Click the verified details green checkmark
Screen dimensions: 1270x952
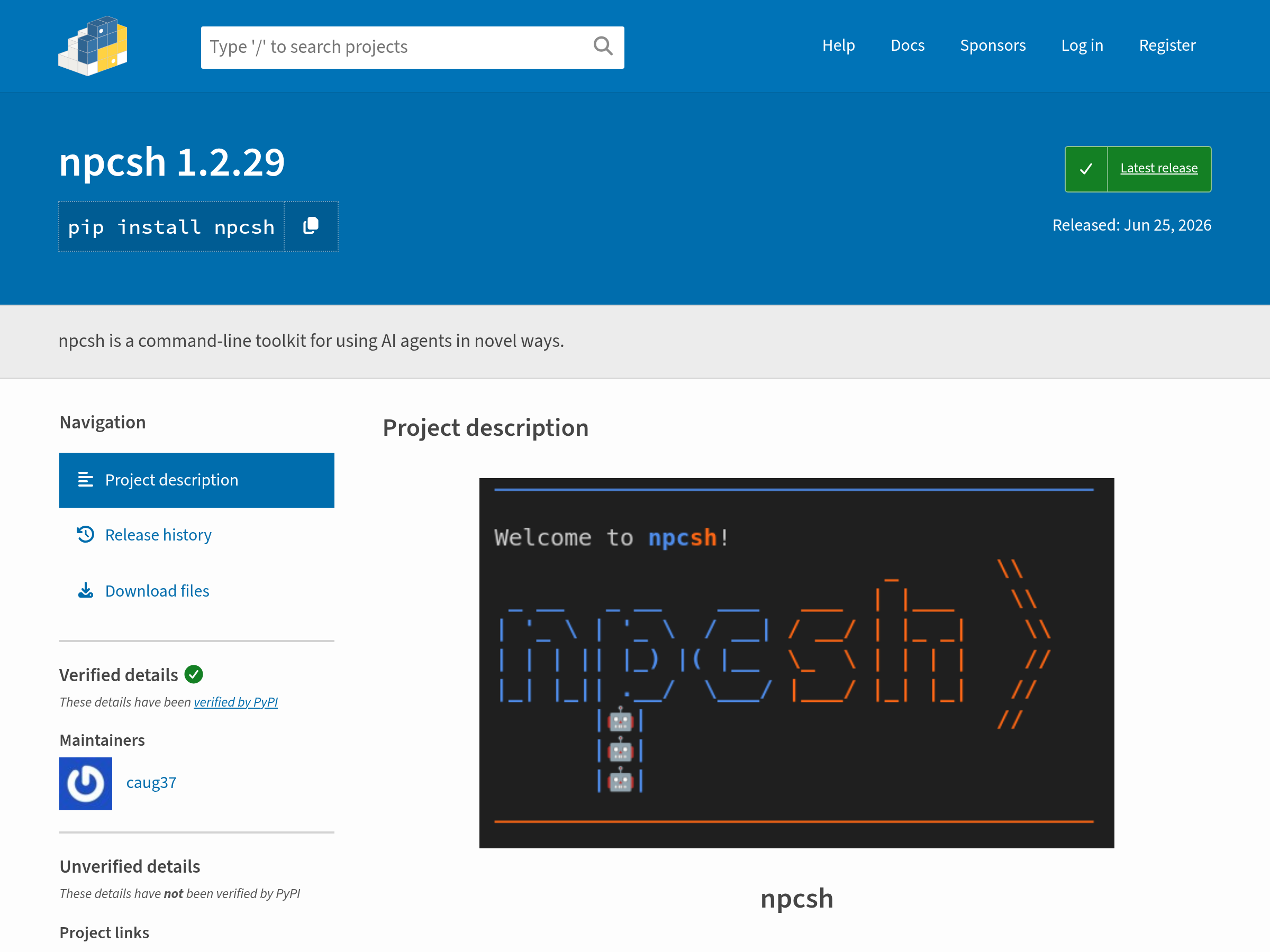point(194,674)
